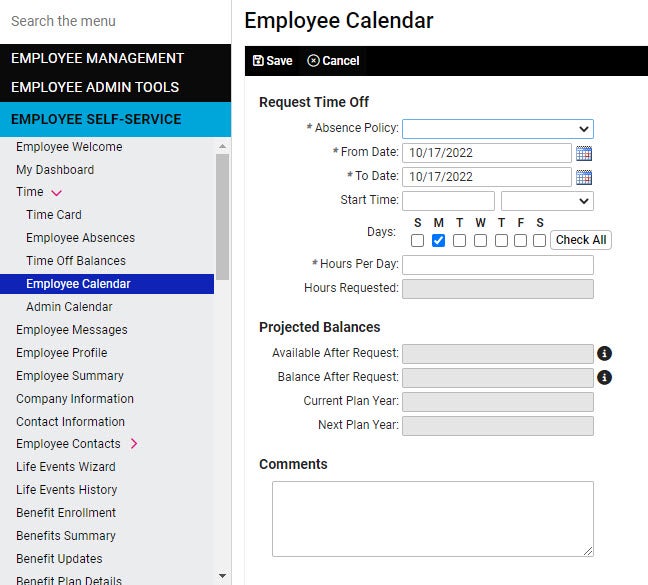Collapse the Time menu chevron
The image size is (648, 585).
(57, 193)
